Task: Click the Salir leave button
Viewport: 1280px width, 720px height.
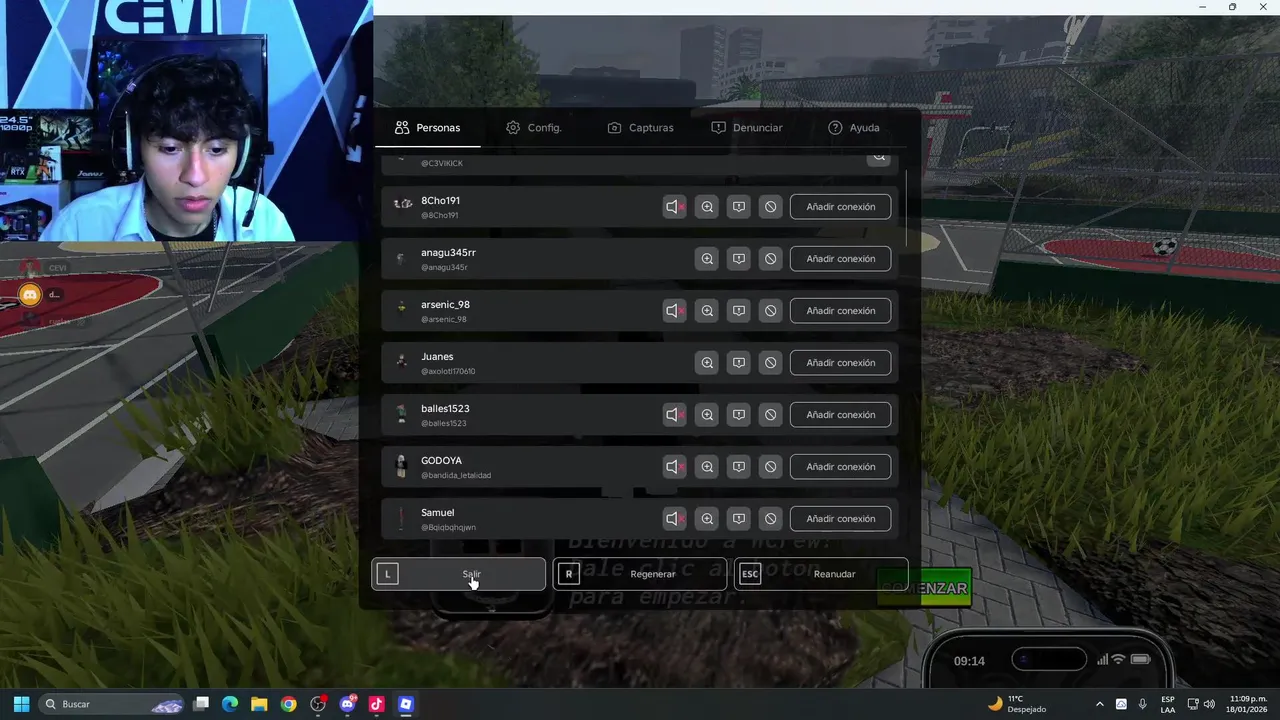Action: click(459, 574)
